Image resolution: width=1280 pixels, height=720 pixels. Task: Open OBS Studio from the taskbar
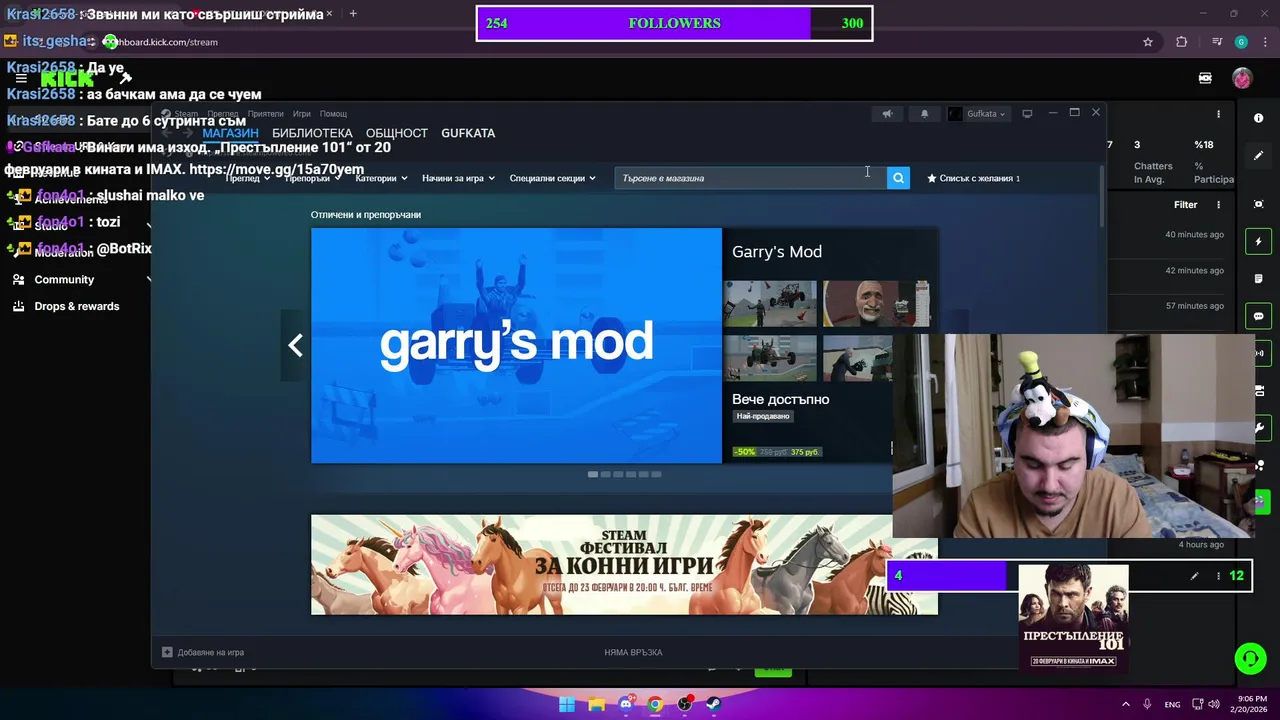[685, 704]
